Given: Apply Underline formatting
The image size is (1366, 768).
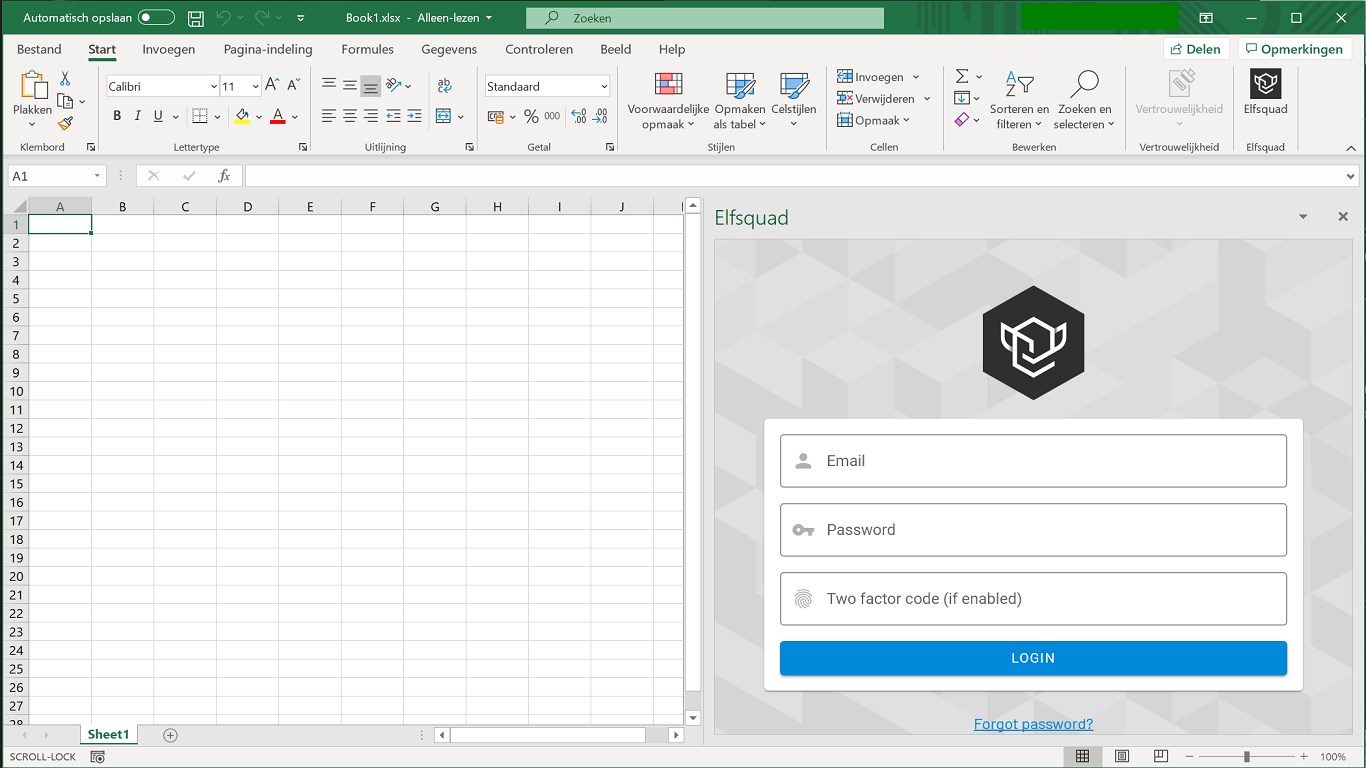Looking at the screenshot, I should pos(158,116).
